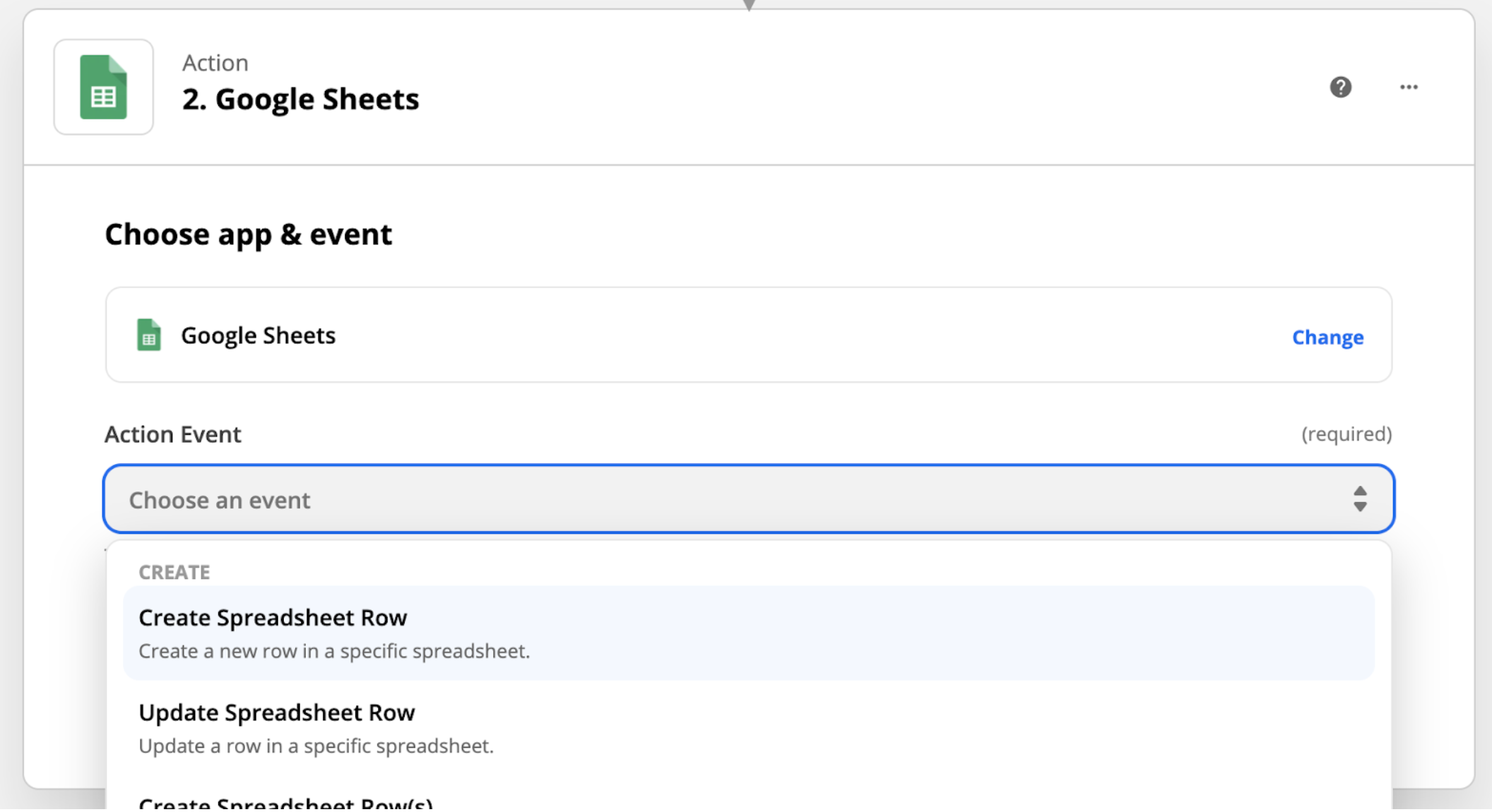Click the Choose app & event heading
The width and height of the screenshot is (1492, 812).
tap(249, 234)
